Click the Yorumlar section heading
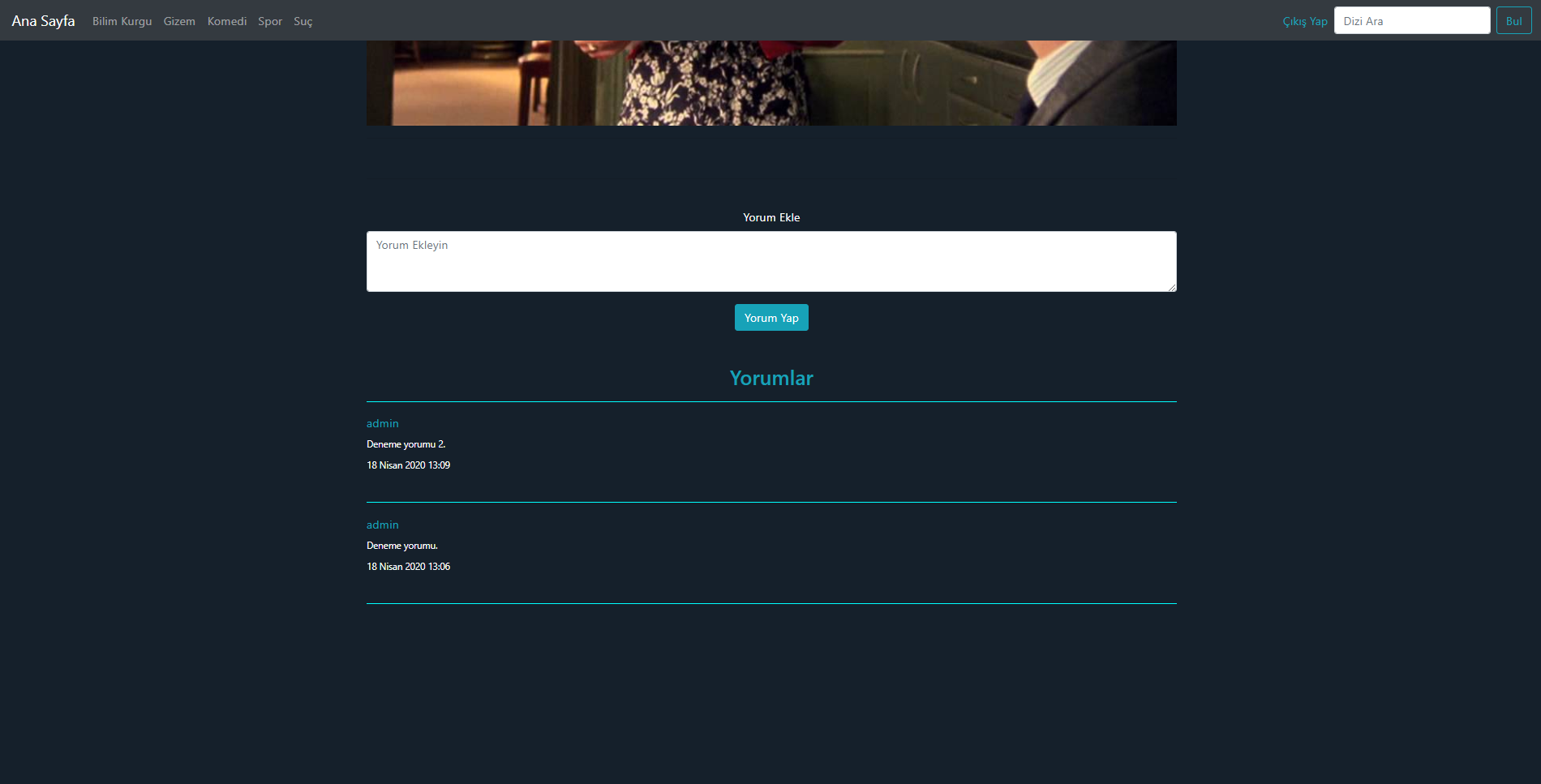The image size is (1541, 784). [770, 378]
